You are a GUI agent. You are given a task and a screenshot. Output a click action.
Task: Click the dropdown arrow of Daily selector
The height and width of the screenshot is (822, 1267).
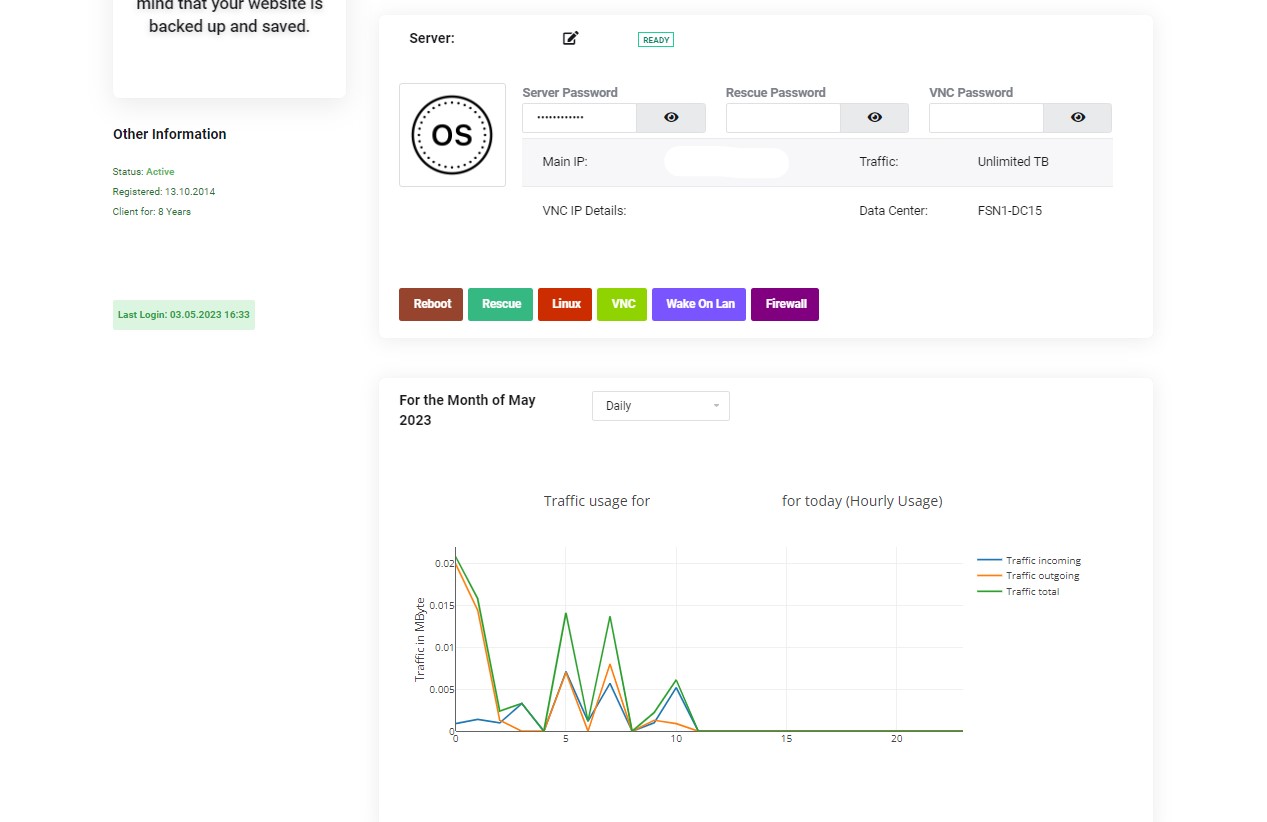(x=716, y=406)
